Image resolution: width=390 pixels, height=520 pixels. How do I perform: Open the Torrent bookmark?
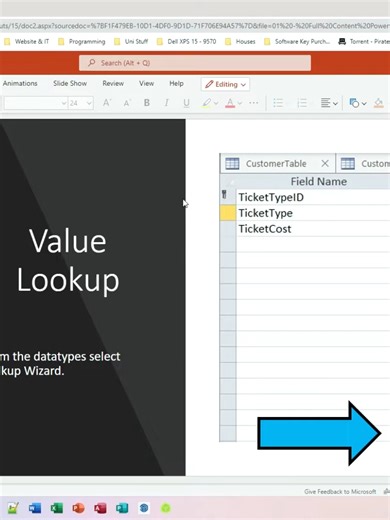coord(364,42)
